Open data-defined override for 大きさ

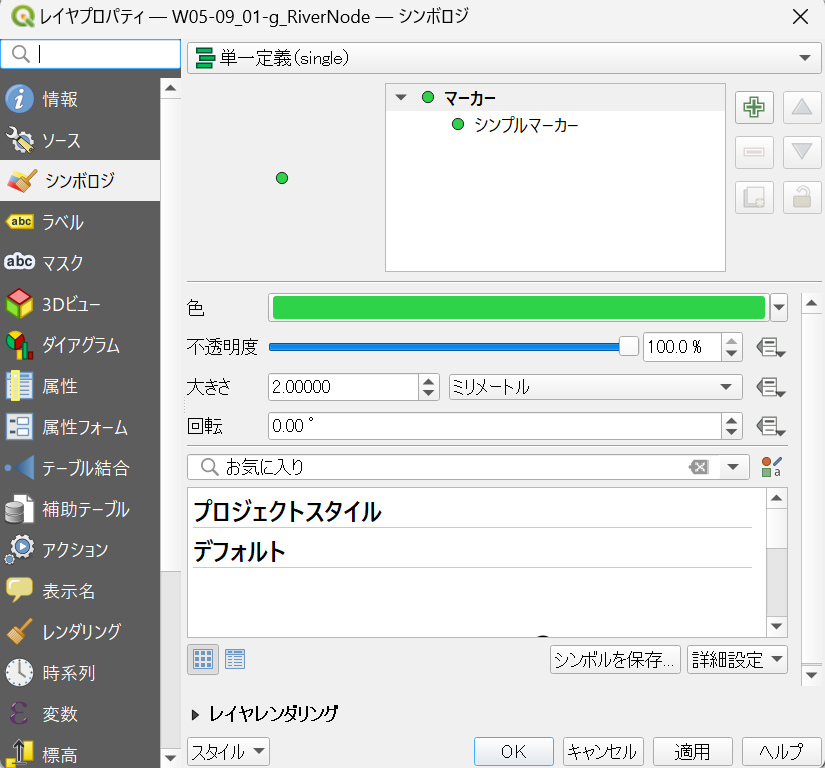tap(770, 388)
